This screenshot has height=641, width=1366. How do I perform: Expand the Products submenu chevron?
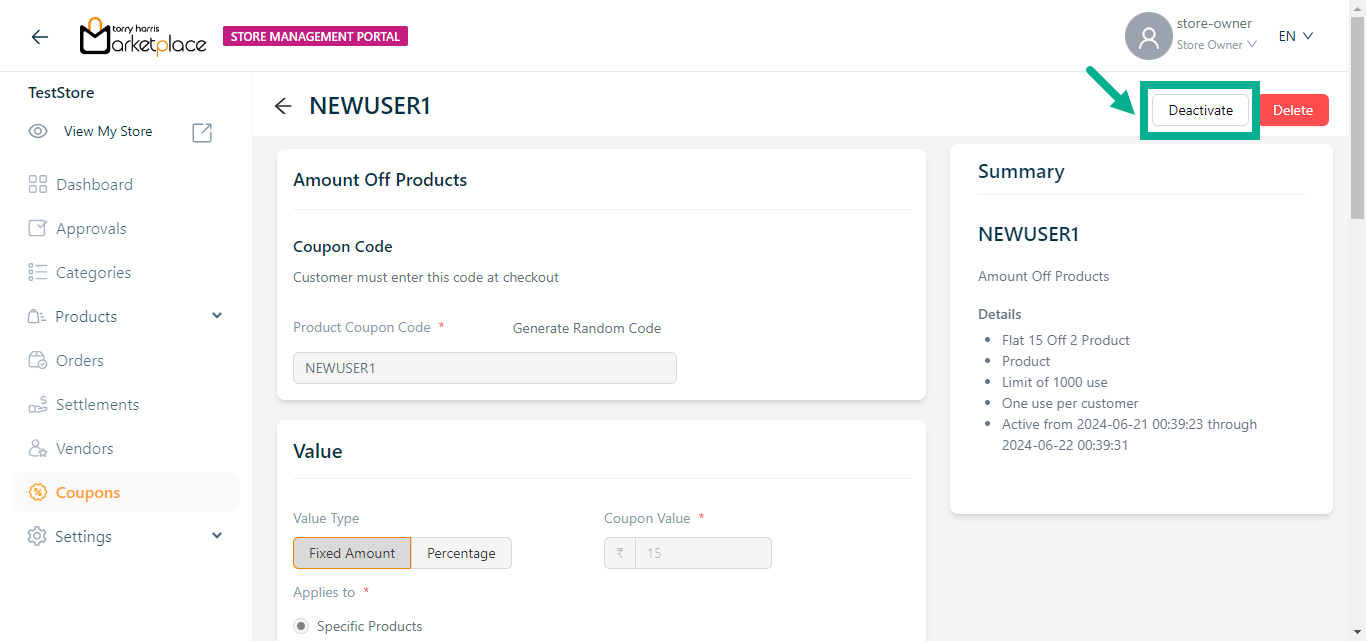(x=217, y=316)
